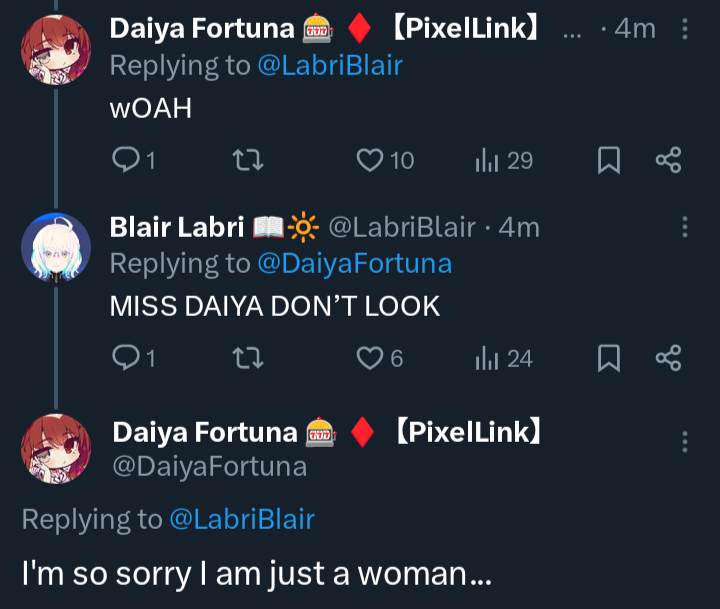Open the @LabriBlair link in the main tweet

point(241,519)
